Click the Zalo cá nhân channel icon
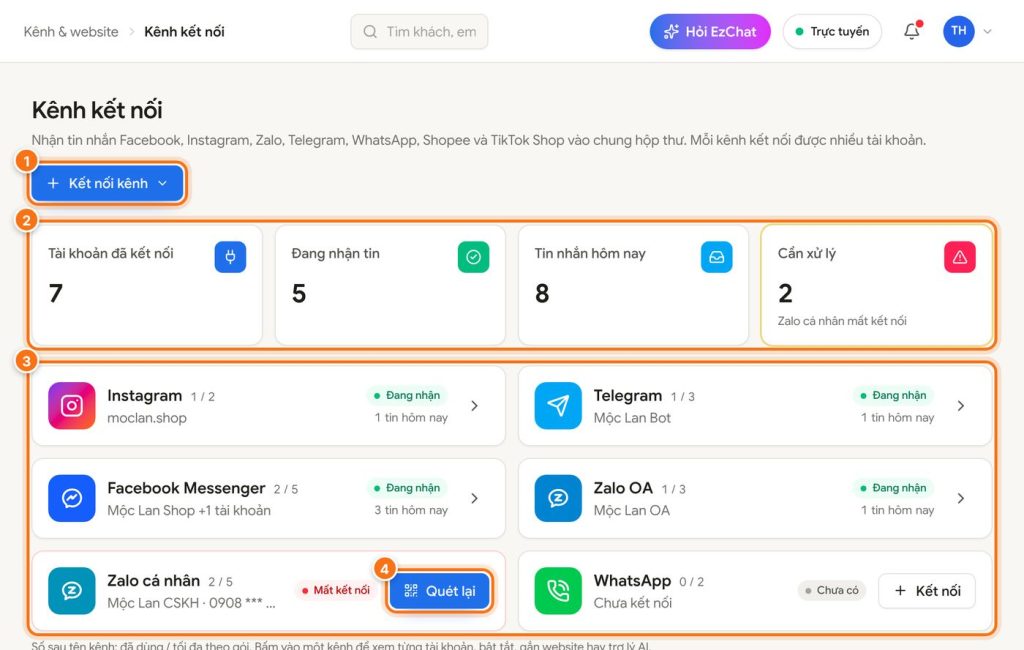The width and height of the screenshot is (1024, 650). coord(72,591)
